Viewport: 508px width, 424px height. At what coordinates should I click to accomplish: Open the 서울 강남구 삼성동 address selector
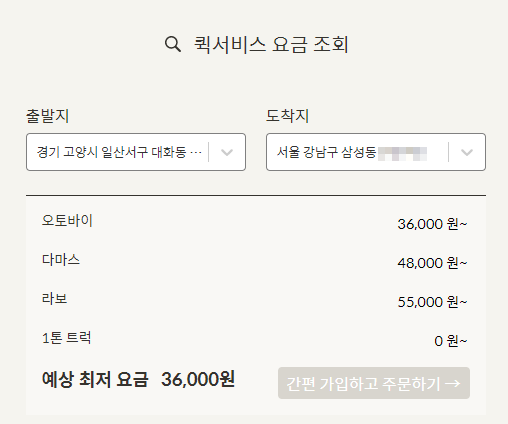coord(376,152)
